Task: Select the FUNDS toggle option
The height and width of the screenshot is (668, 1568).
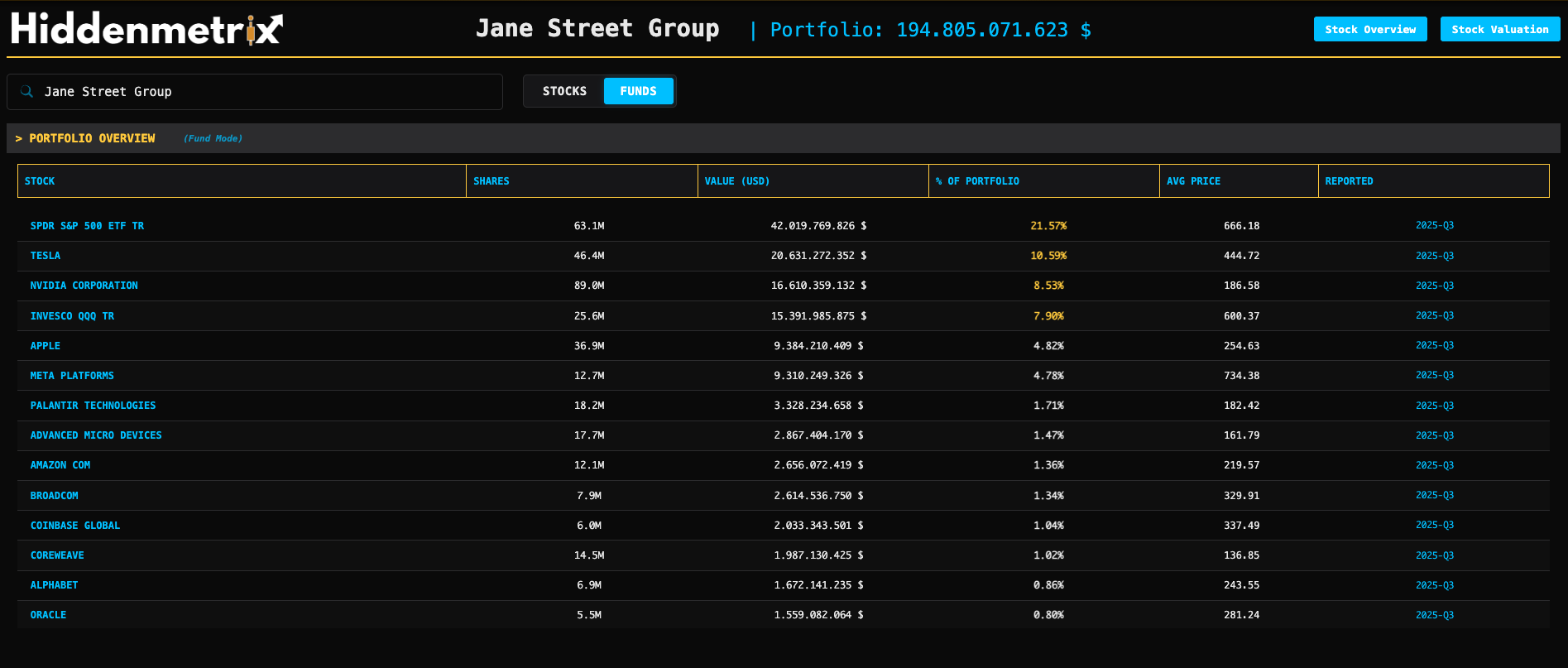Action: pos(638,91)
